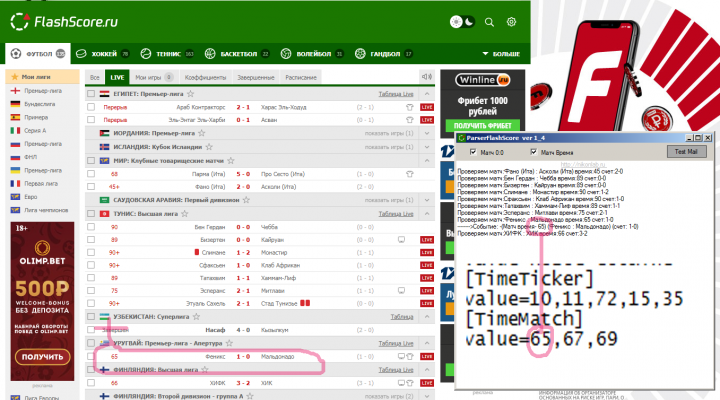Open the Больше sports dropdown
The height and width of the screenshot is (400, 720).
(x=501, y=54)
